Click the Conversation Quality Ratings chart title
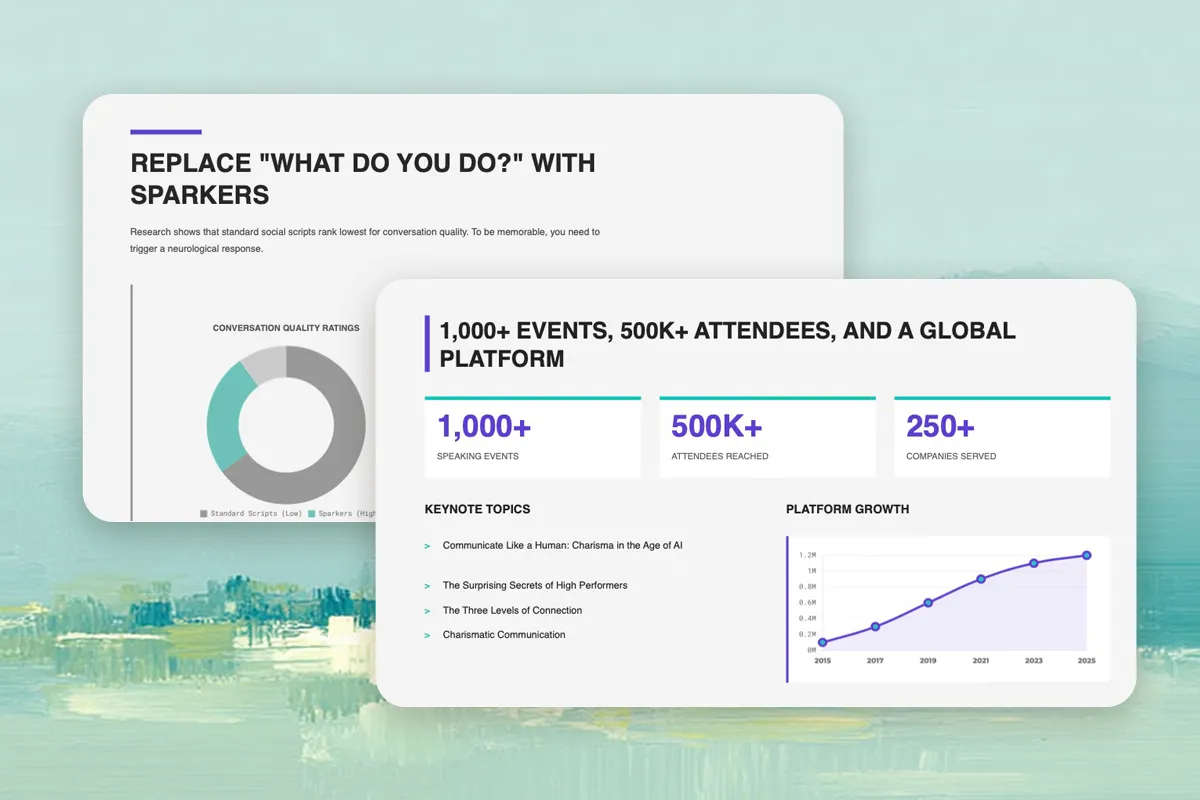The width and height of the screenshot is (1200, 800). coord(286,328)
